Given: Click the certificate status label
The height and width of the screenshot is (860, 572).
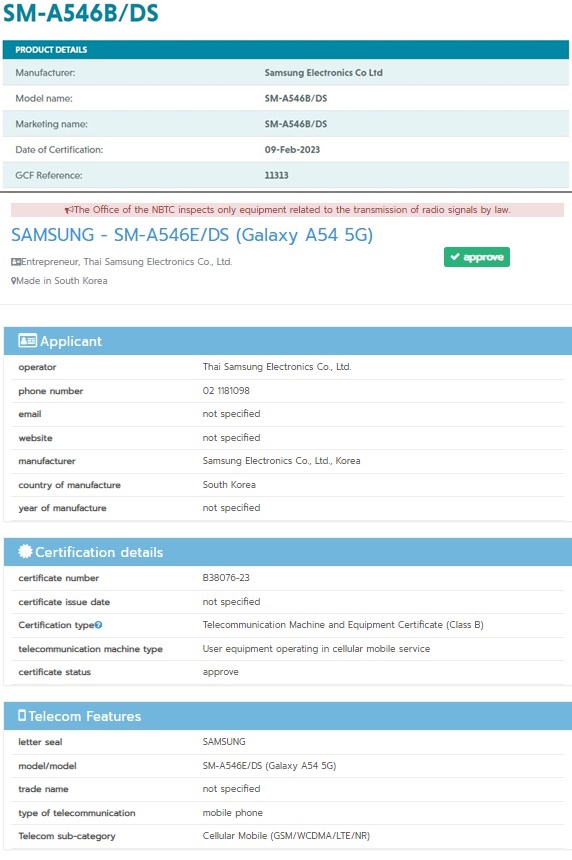Looking at the screenshot, I should (54, 672).
